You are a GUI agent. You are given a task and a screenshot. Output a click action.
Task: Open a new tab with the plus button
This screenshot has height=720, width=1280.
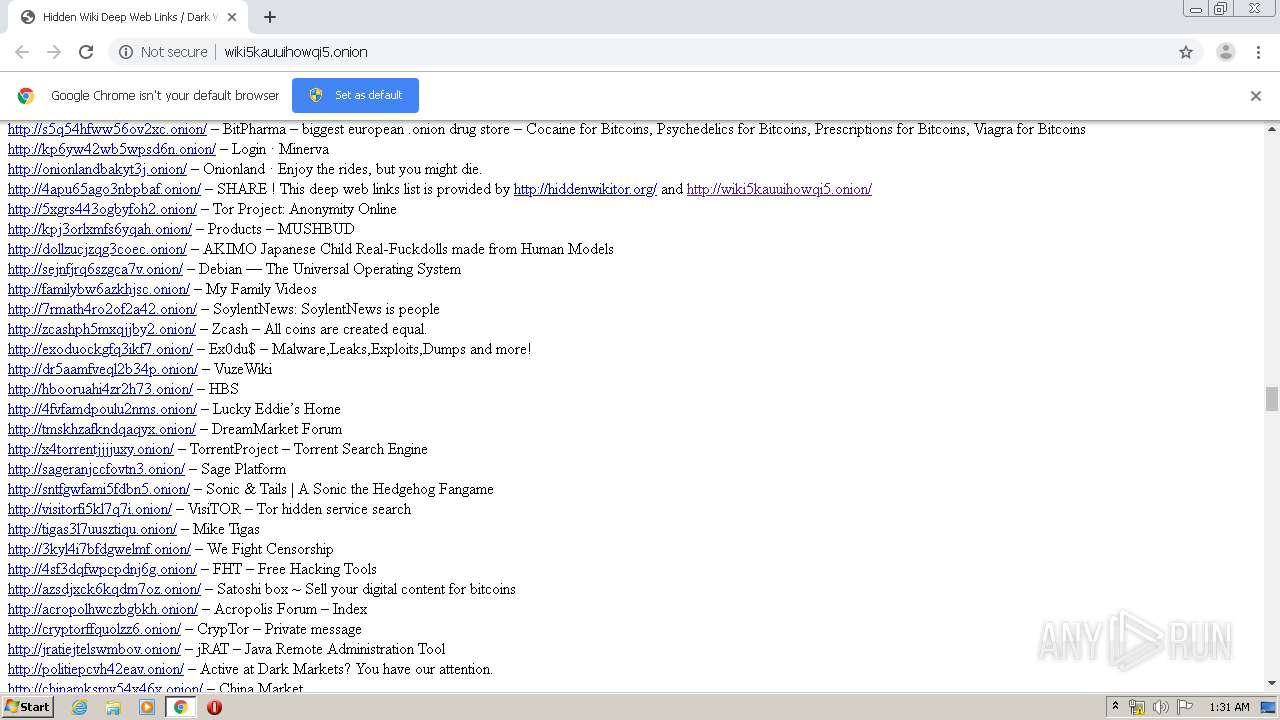pos(270,17)
